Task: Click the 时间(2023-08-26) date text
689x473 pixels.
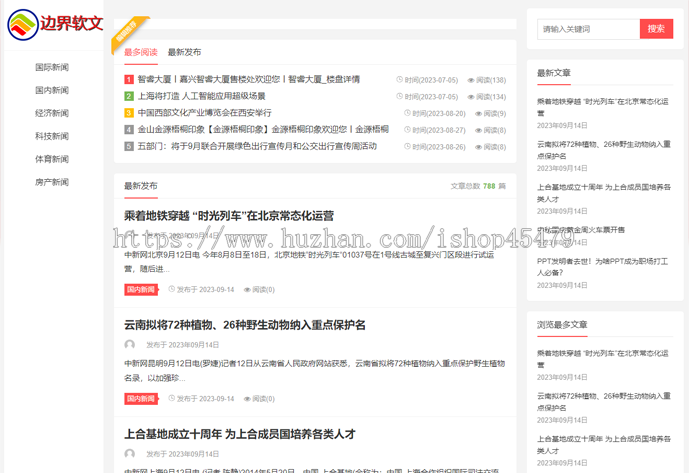Action: click(x=439, y=147)
